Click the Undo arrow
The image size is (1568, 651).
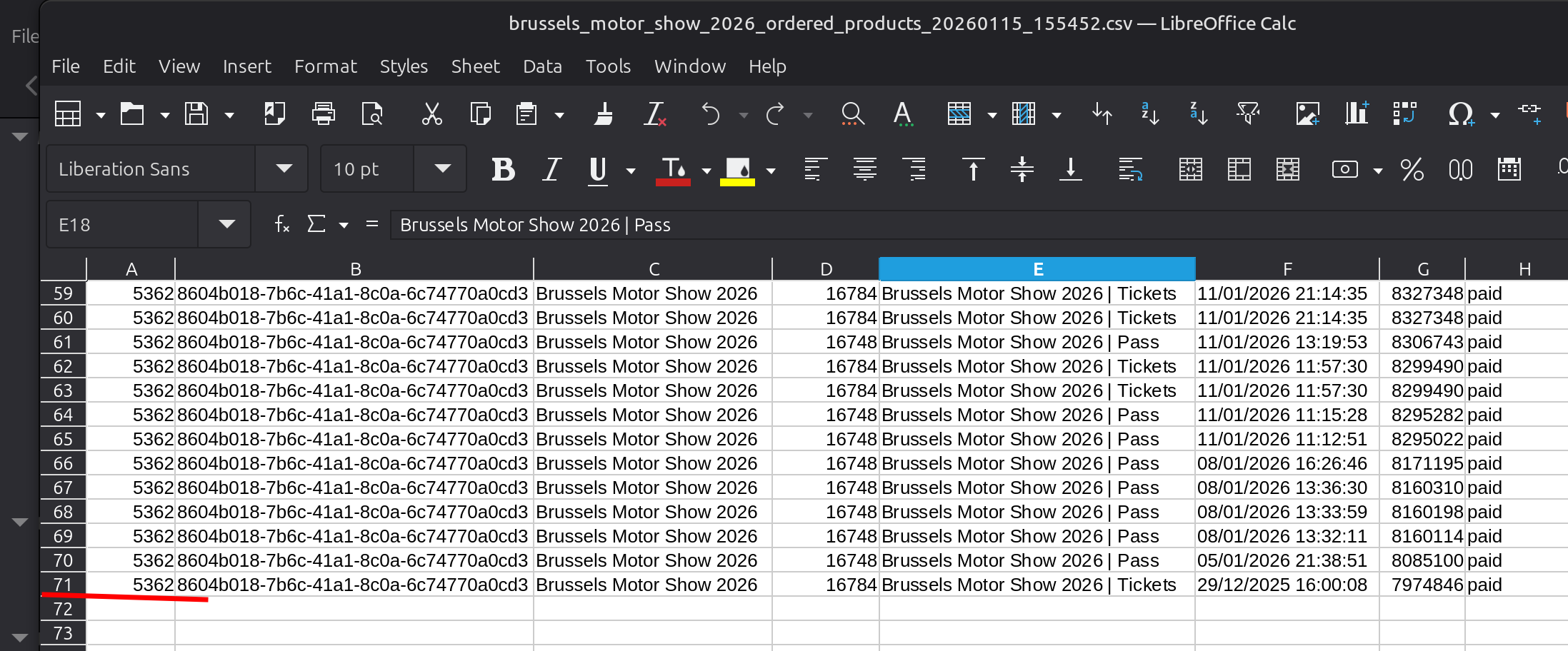coord(711,114)
